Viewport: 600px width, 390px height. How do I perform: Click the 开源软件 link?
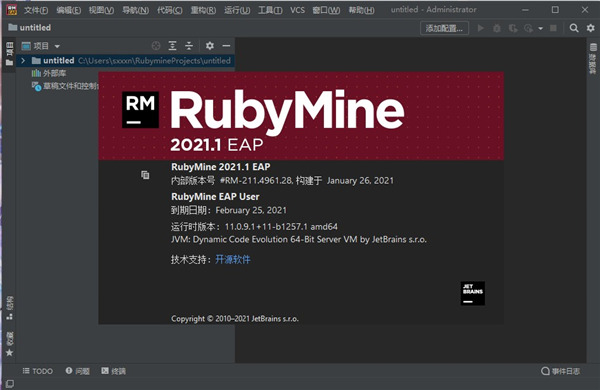[x=233, y=259]
